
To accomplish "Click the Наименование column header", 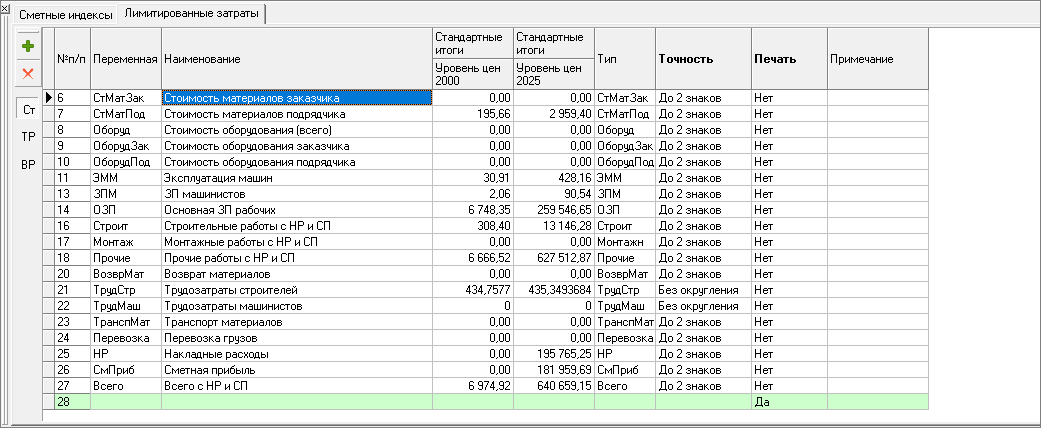I will (296, 60).
